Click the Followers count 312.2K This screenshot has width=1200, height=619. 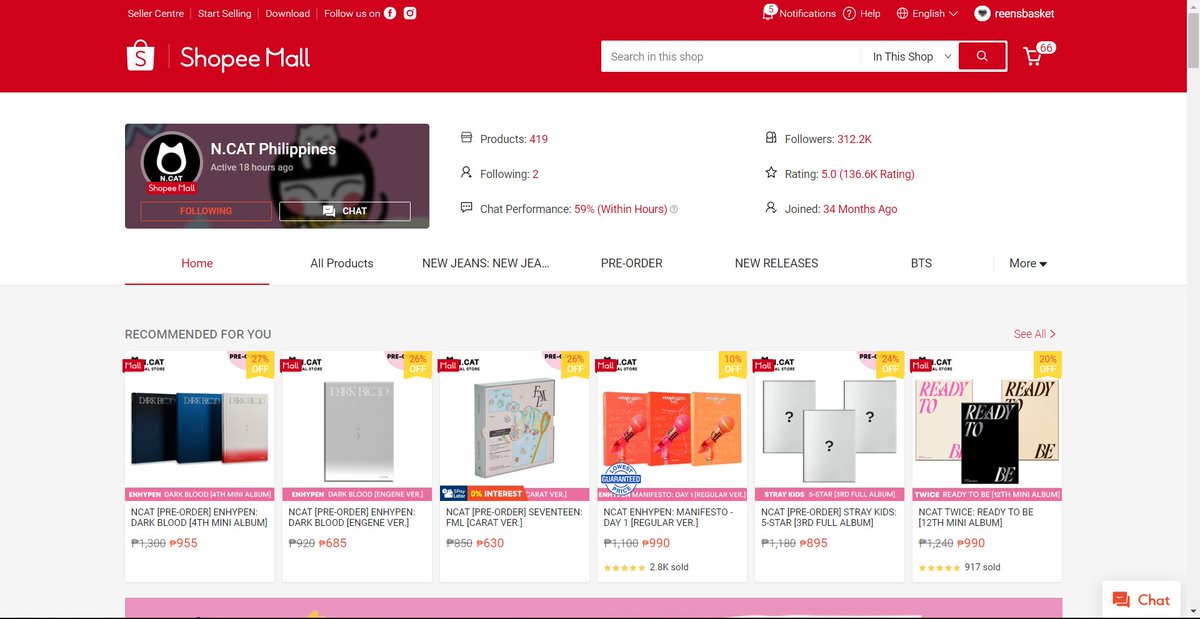tap(854, 139)
